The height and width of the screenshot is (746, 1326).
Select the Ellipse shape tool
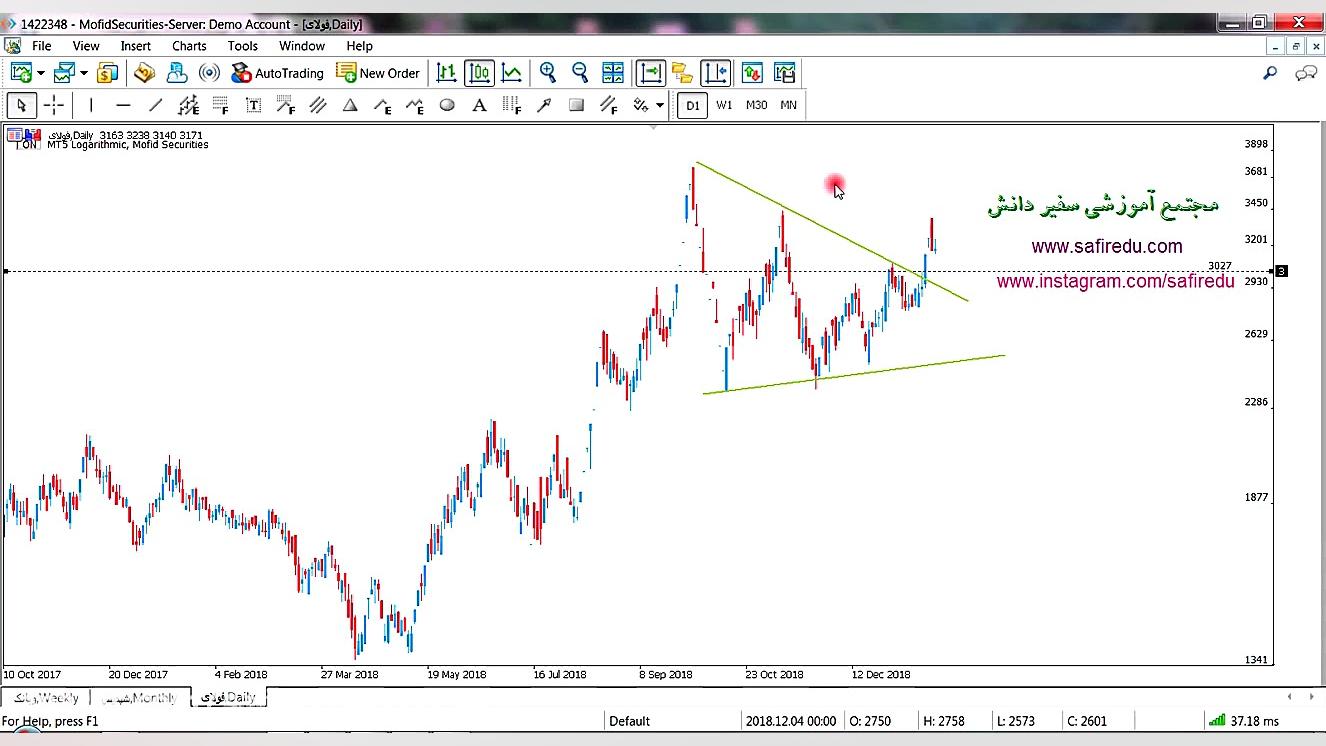(447, 105)
